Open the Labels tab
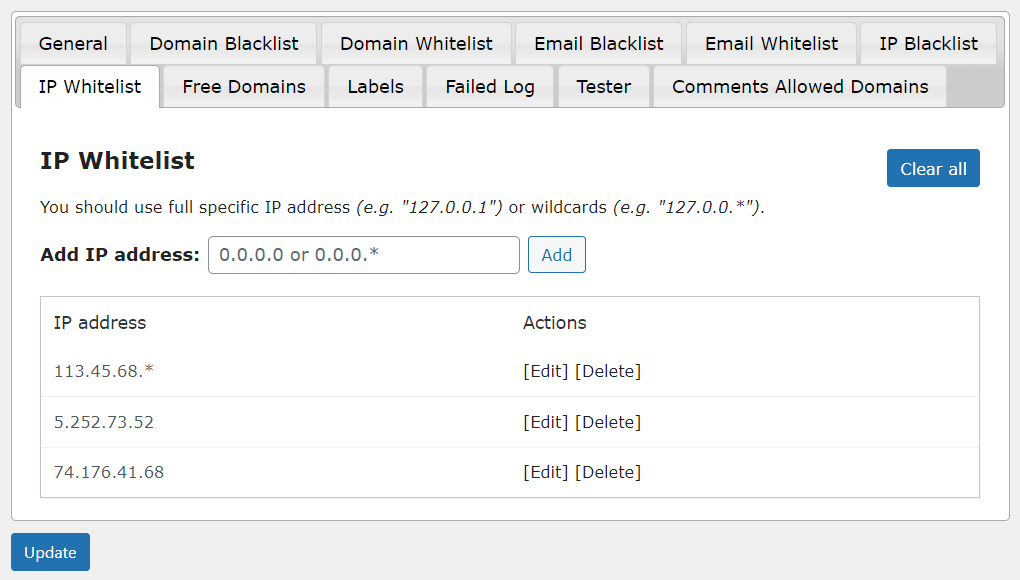Viewport: 1020px width, 580px height. coord(375,87)
